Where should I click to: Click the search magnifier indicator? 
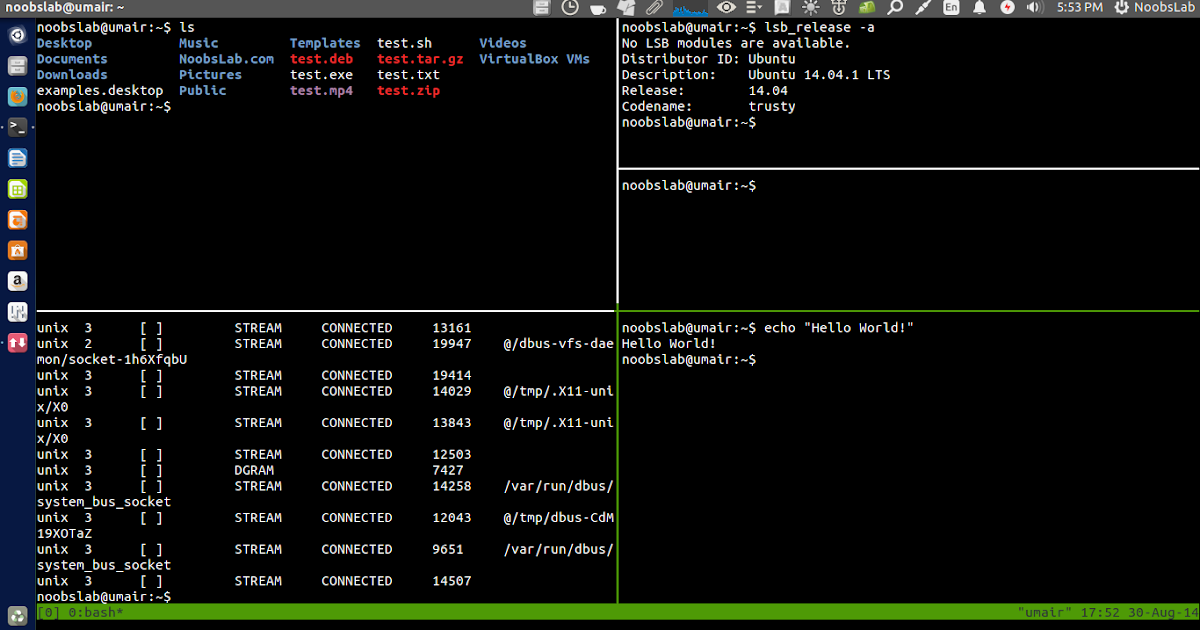pyautogui.click(x=894, y=8)
